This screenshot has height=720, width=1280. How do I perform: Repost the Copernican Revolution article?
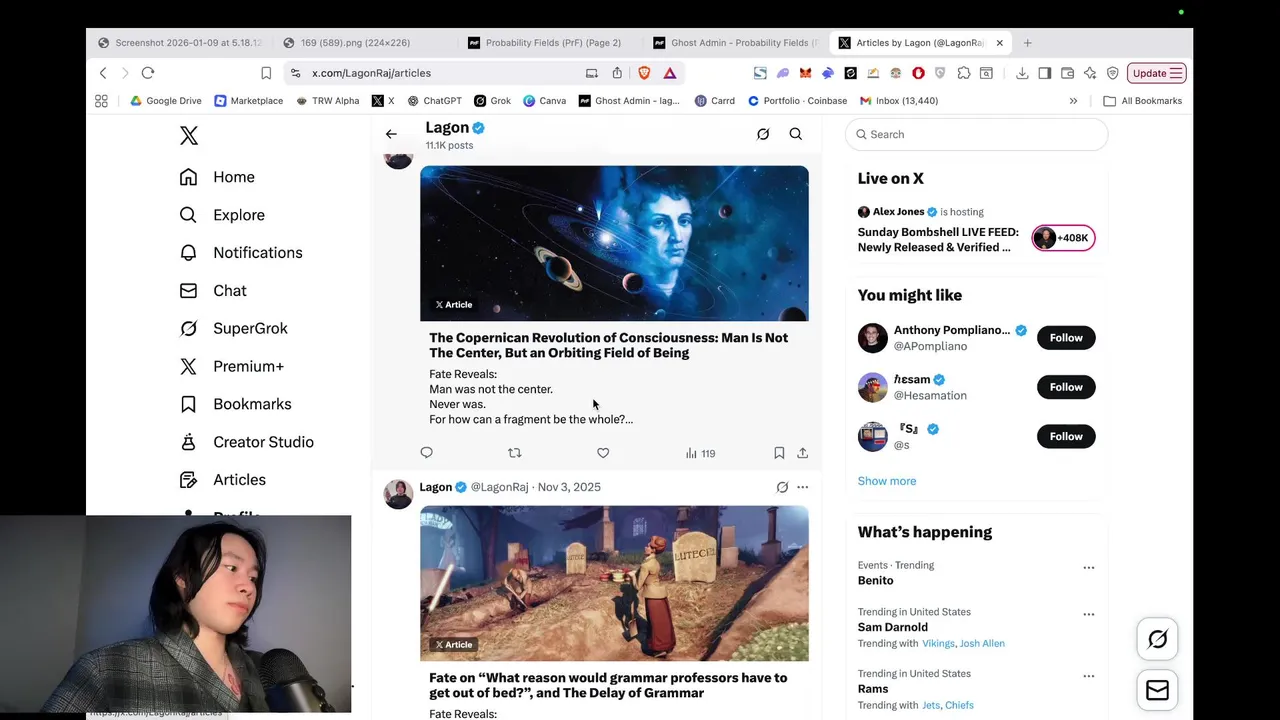[x=515, y=453]
